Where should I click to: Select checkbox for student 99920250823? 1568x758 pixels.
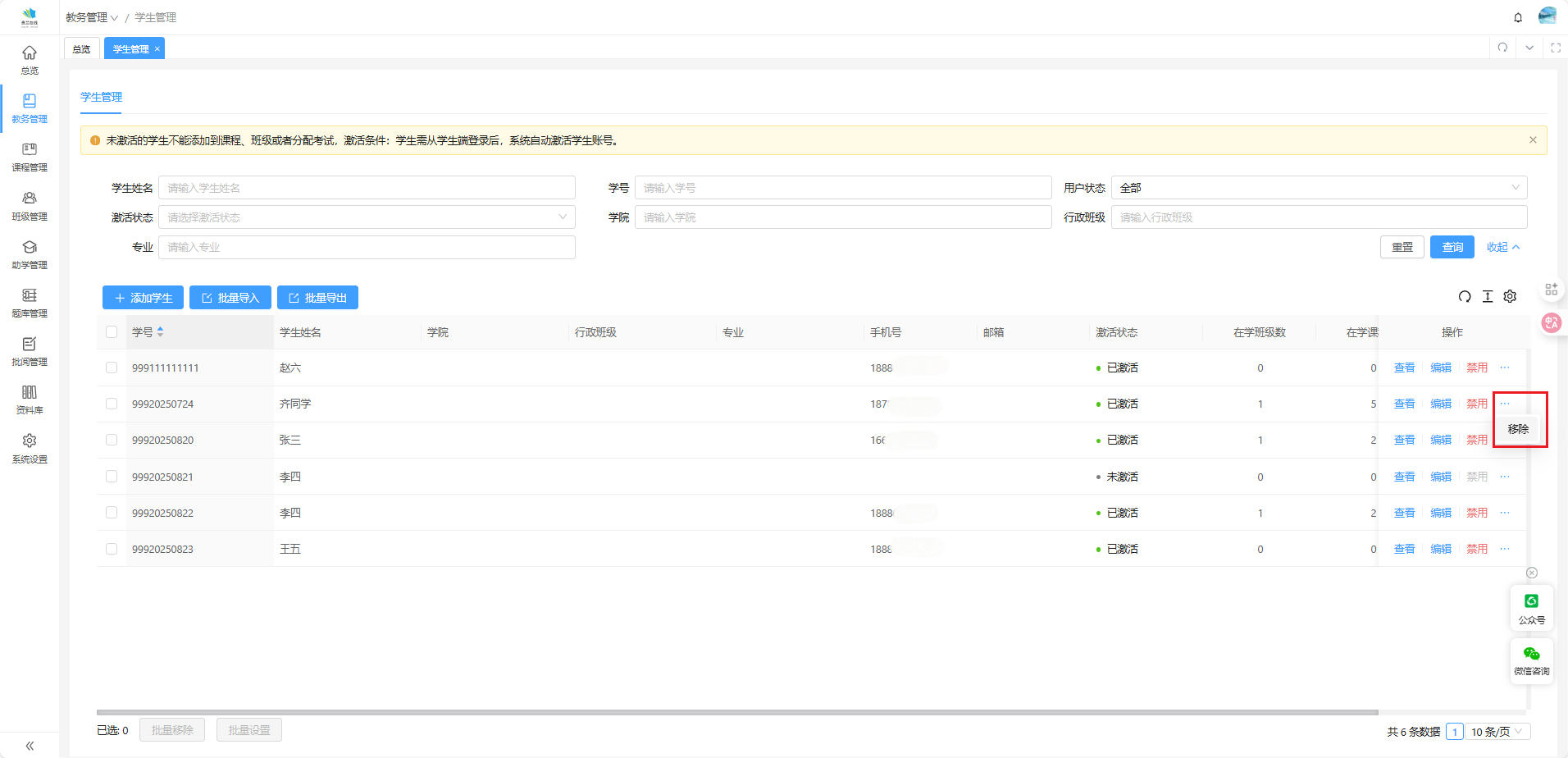112,549
